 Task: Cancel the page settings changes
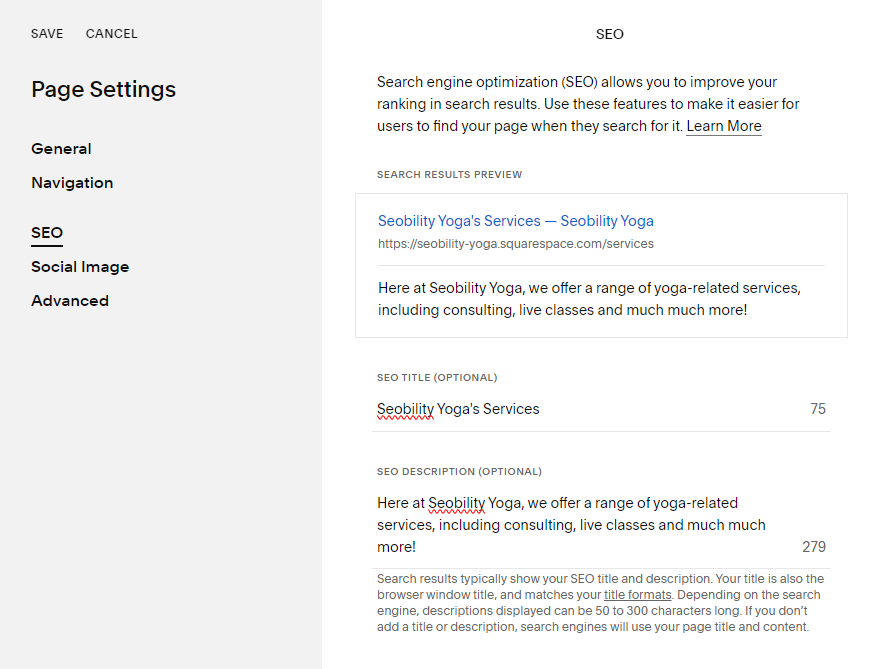[112, 34]
